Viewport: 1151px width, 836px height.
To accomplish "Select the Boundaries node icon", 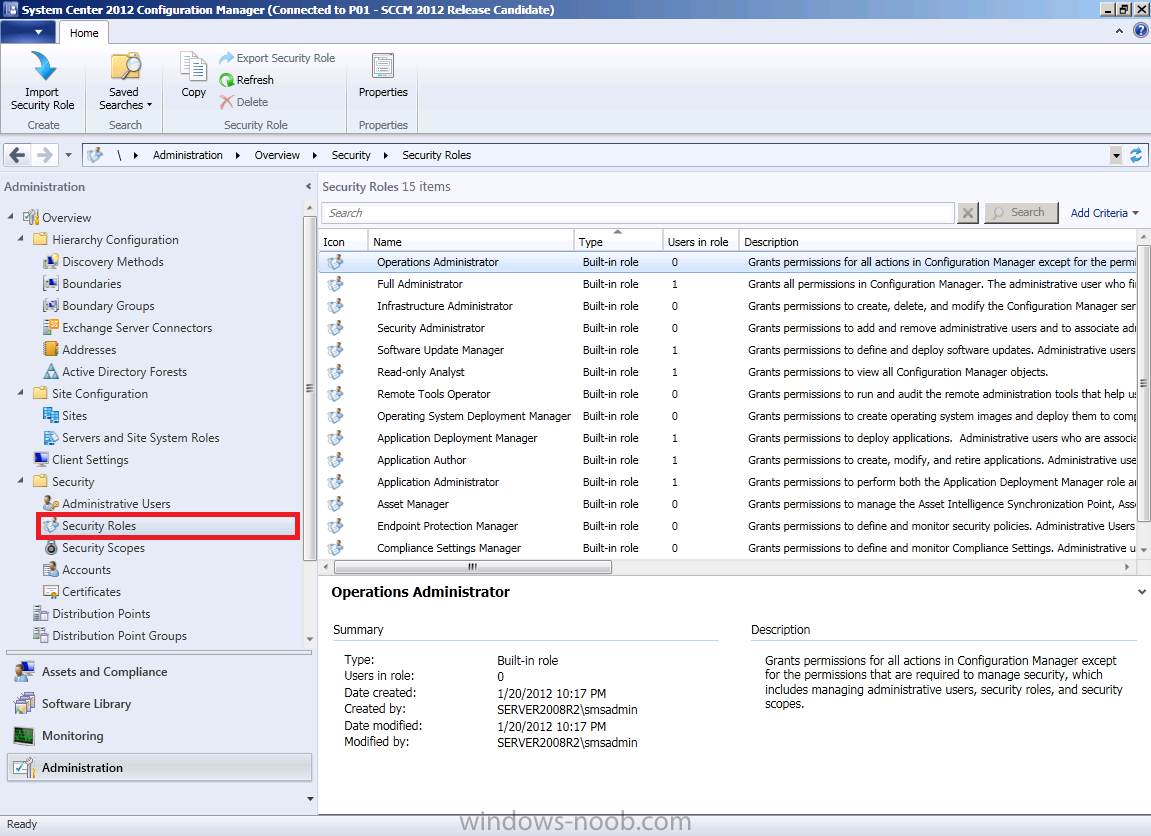I will click(x=51, y=284).
